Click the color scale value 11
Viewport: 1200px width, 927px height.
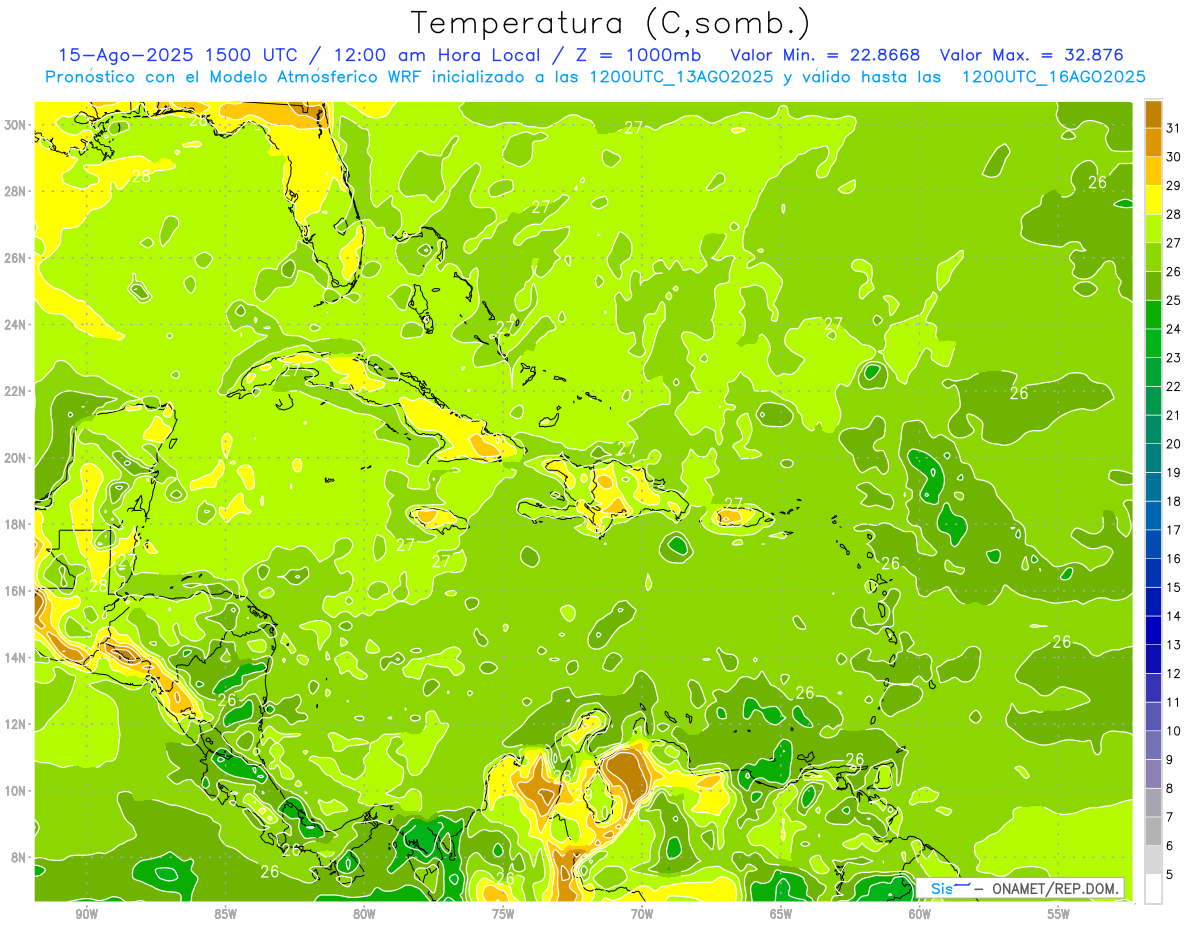coord(1174,702)
